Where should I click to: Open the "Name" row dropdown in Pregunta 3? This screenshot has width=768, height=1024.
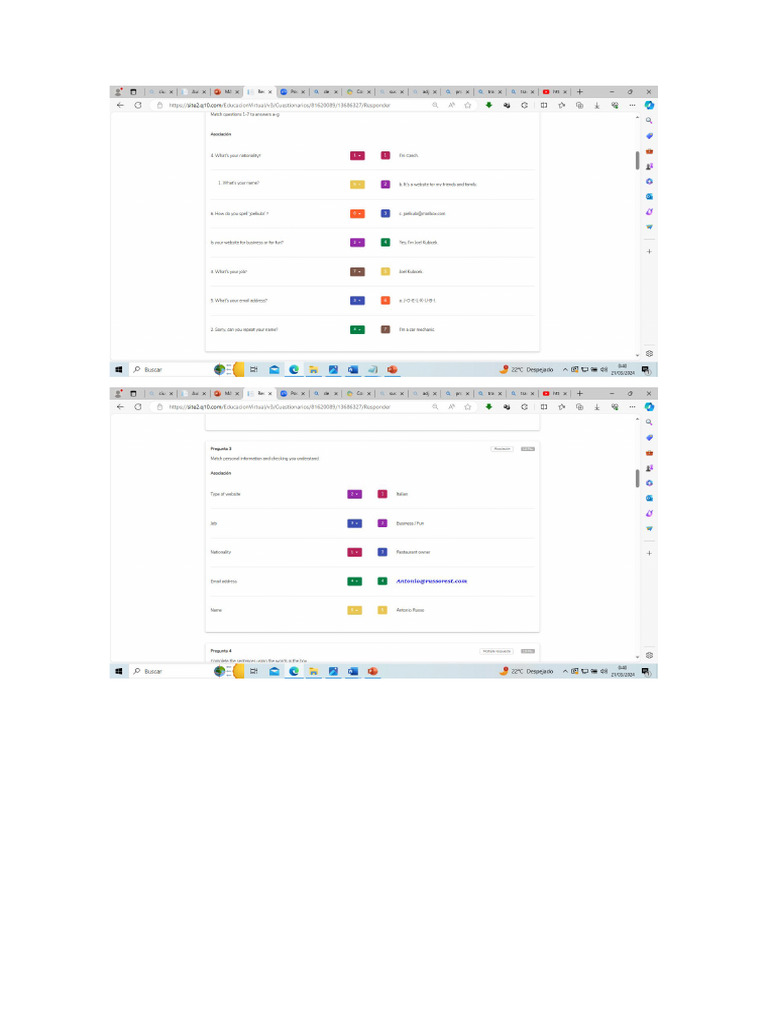(355, 611)
